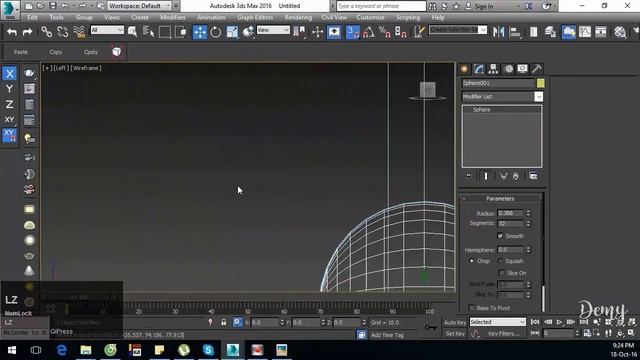Select the Chop radio button
Viewport: 640px width, 360px height.
[x=472, y=261]
